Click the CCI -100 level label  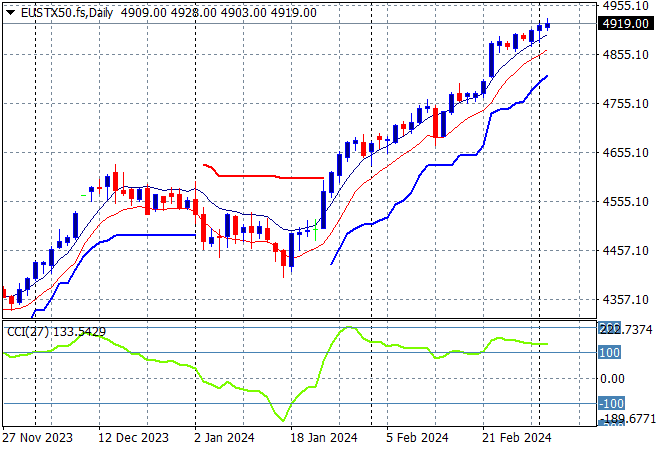pyautogui.click(x=610, y=403)
